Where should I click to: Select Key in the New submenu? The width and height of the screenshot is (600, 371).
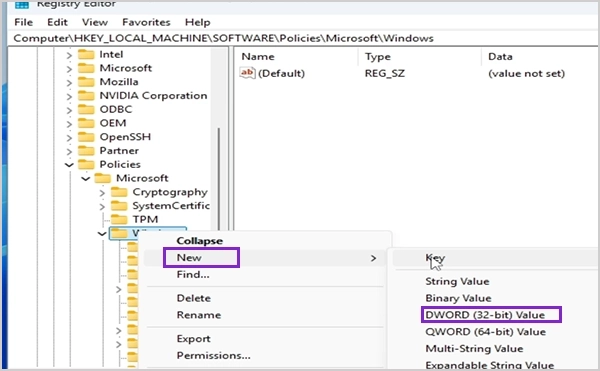point(435,258)
